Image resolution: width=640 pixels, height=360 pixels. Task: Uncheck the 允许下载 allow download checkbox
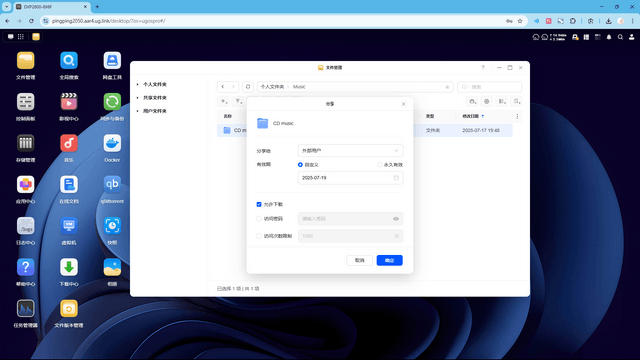[259, 204]
